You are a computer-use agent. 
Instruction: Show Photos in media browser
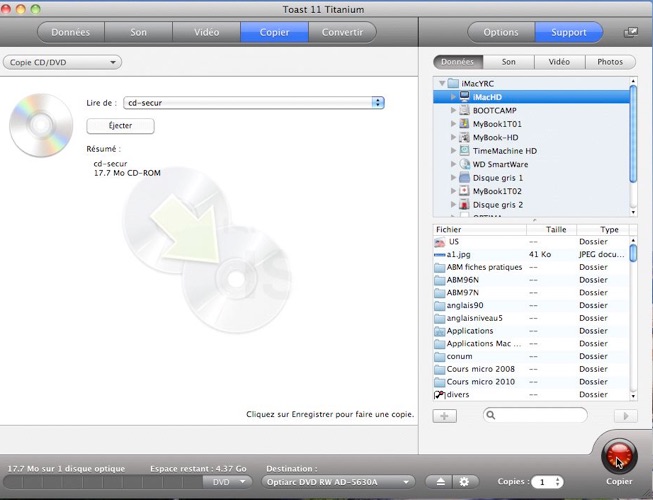(610, 62)
